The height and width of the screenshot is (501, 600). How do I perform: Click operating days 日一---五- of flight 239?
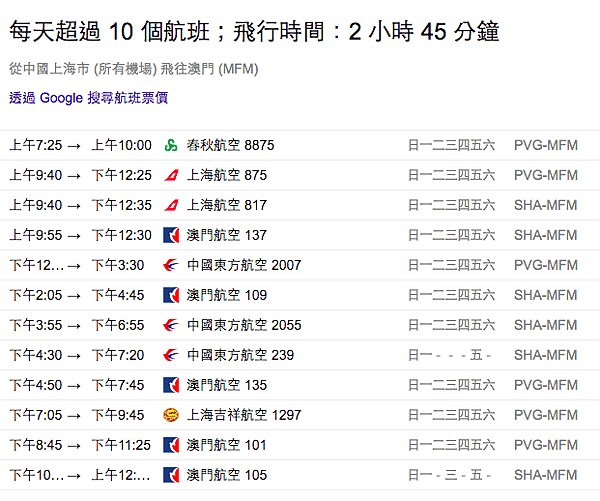pyautogui.click(x=450, y=355)
